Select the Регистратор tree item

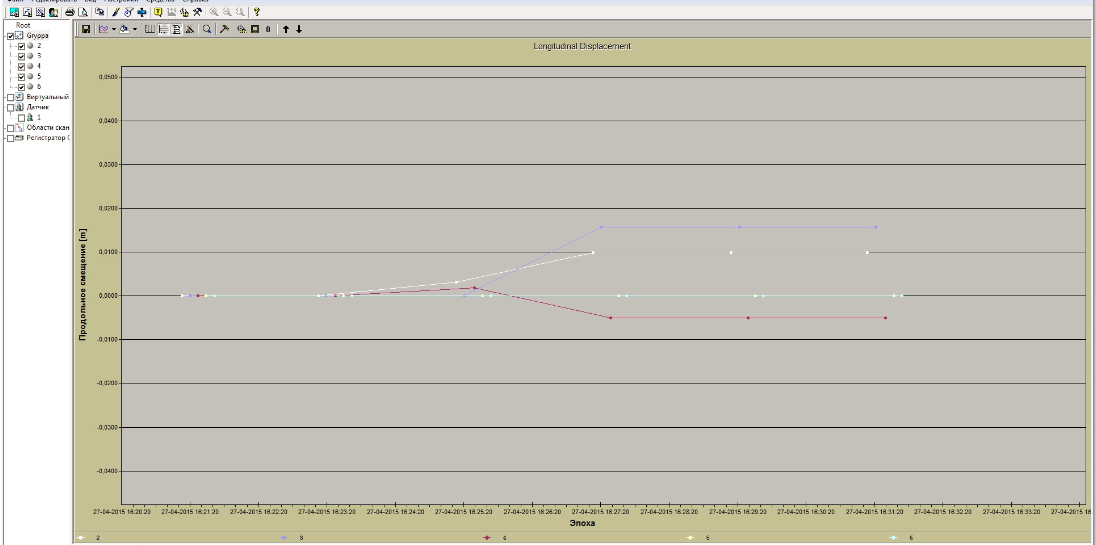coord(48,138)
